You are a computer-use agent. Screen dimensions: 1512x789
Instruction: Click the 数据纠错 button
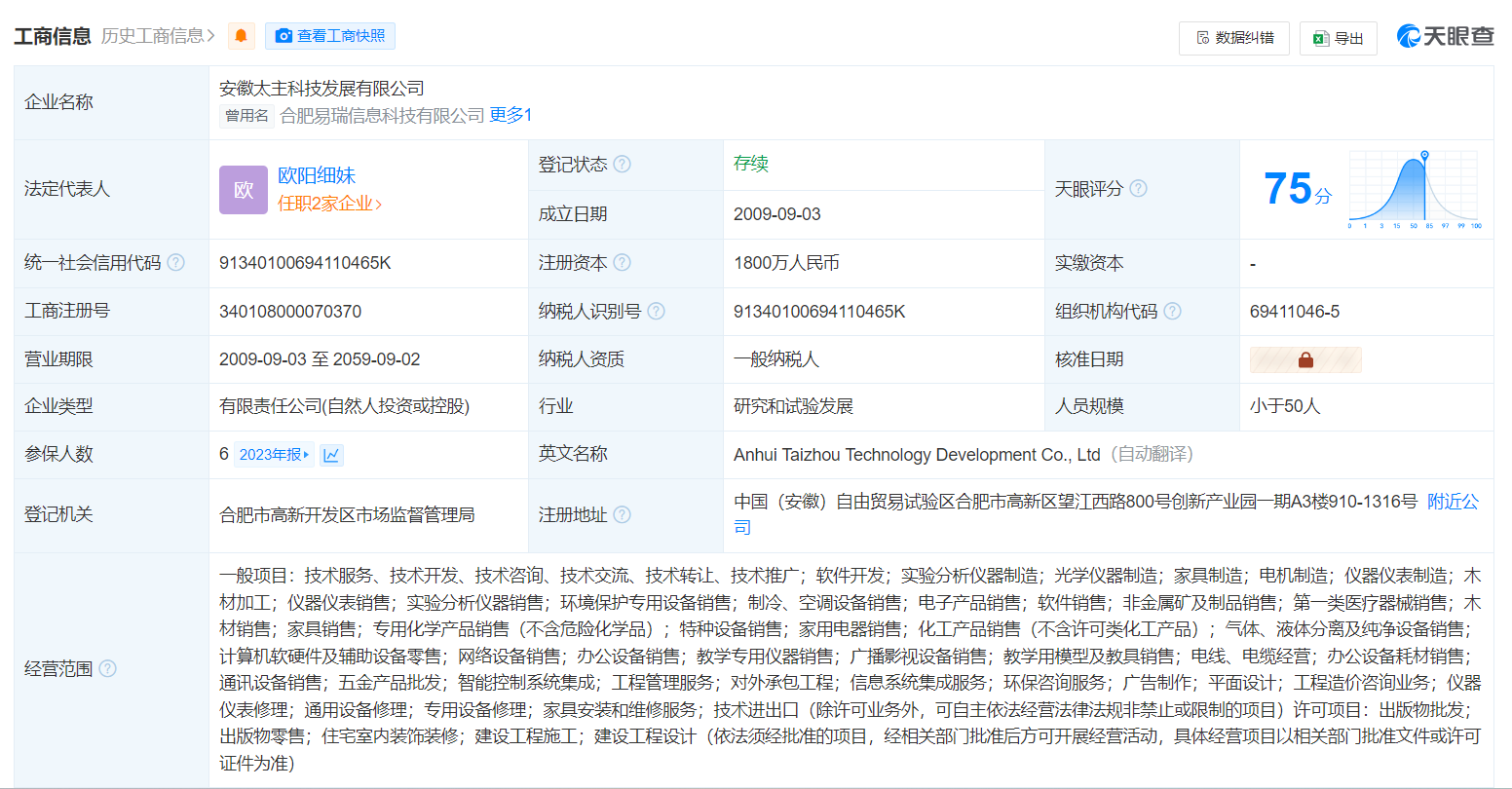pyautogui.click(x=1234, y=38)
